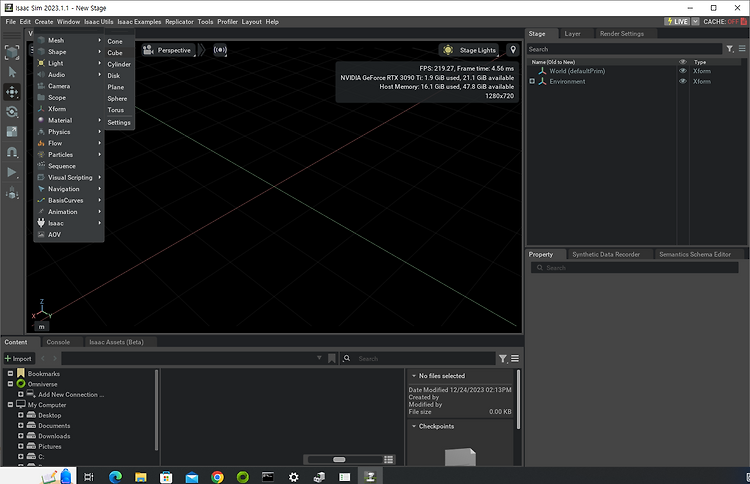Click the Play simulation button
Image resolution: width=750 pixels, height=484 pixels.
[x=12, y=173]
